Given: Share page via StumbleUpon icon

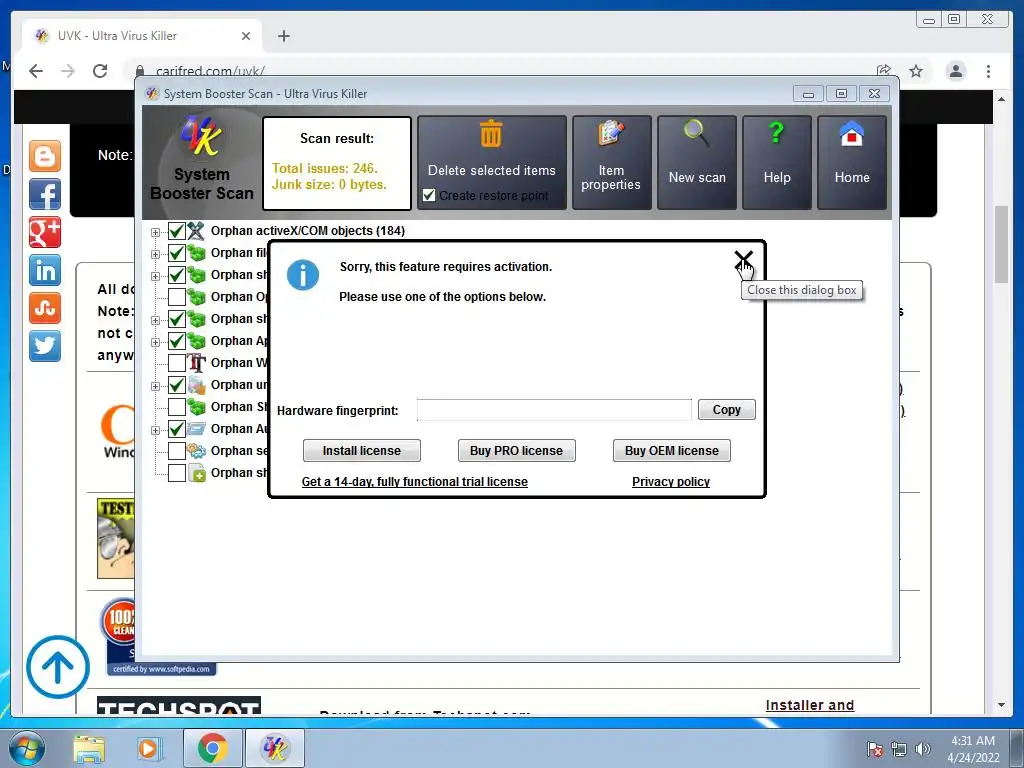Looking at the screenshot, I should pyautogui.click(x=45, y=308).
